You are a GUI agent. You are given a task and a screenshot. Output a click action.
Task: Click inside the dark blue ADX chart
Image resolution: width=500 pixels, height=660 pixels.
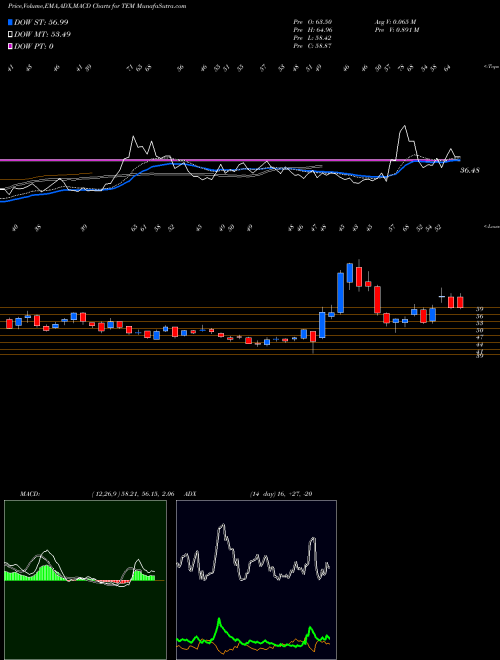point(256,580)
